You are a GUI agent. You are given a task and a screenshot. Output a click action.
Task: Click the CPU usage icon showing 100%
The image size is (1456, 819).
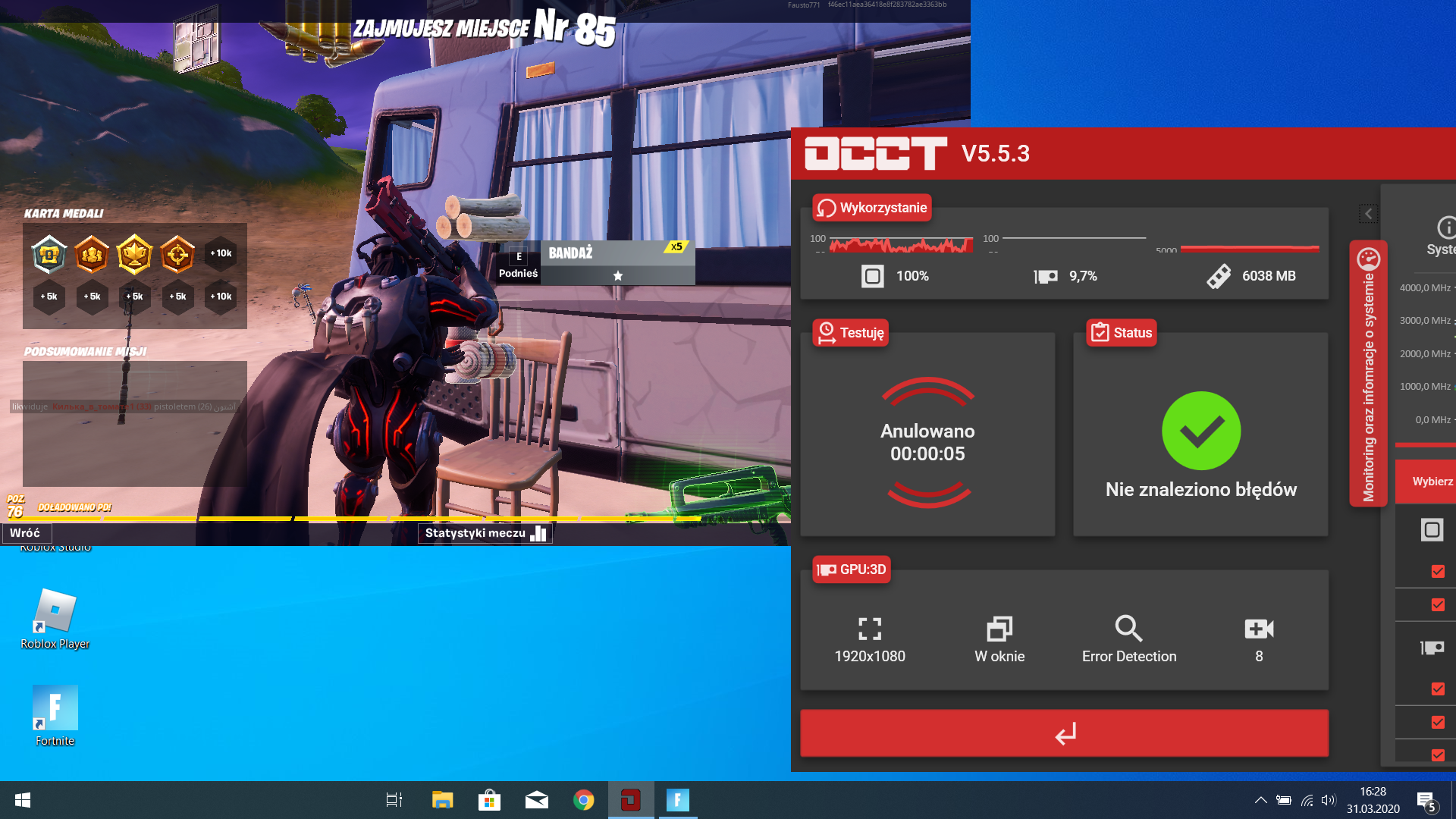[872, 276]
